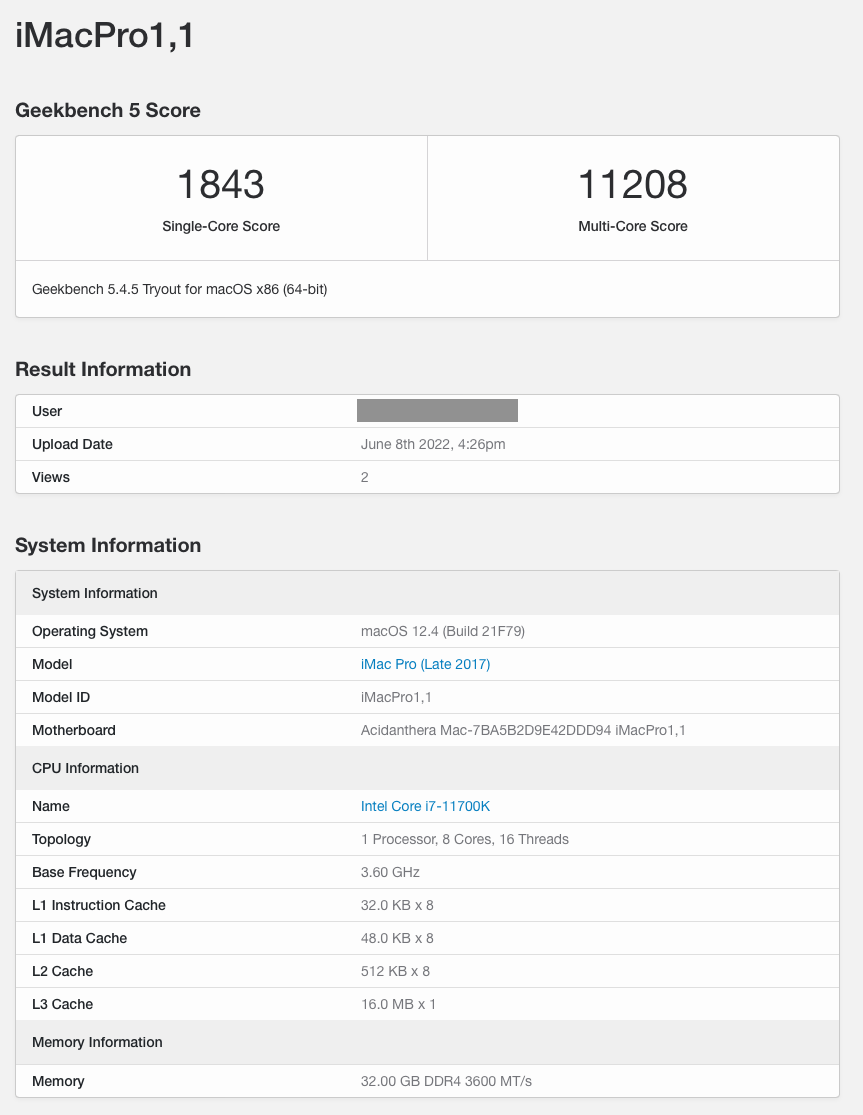
Task: Click the Result Information heading
Action: coord(103,369)
